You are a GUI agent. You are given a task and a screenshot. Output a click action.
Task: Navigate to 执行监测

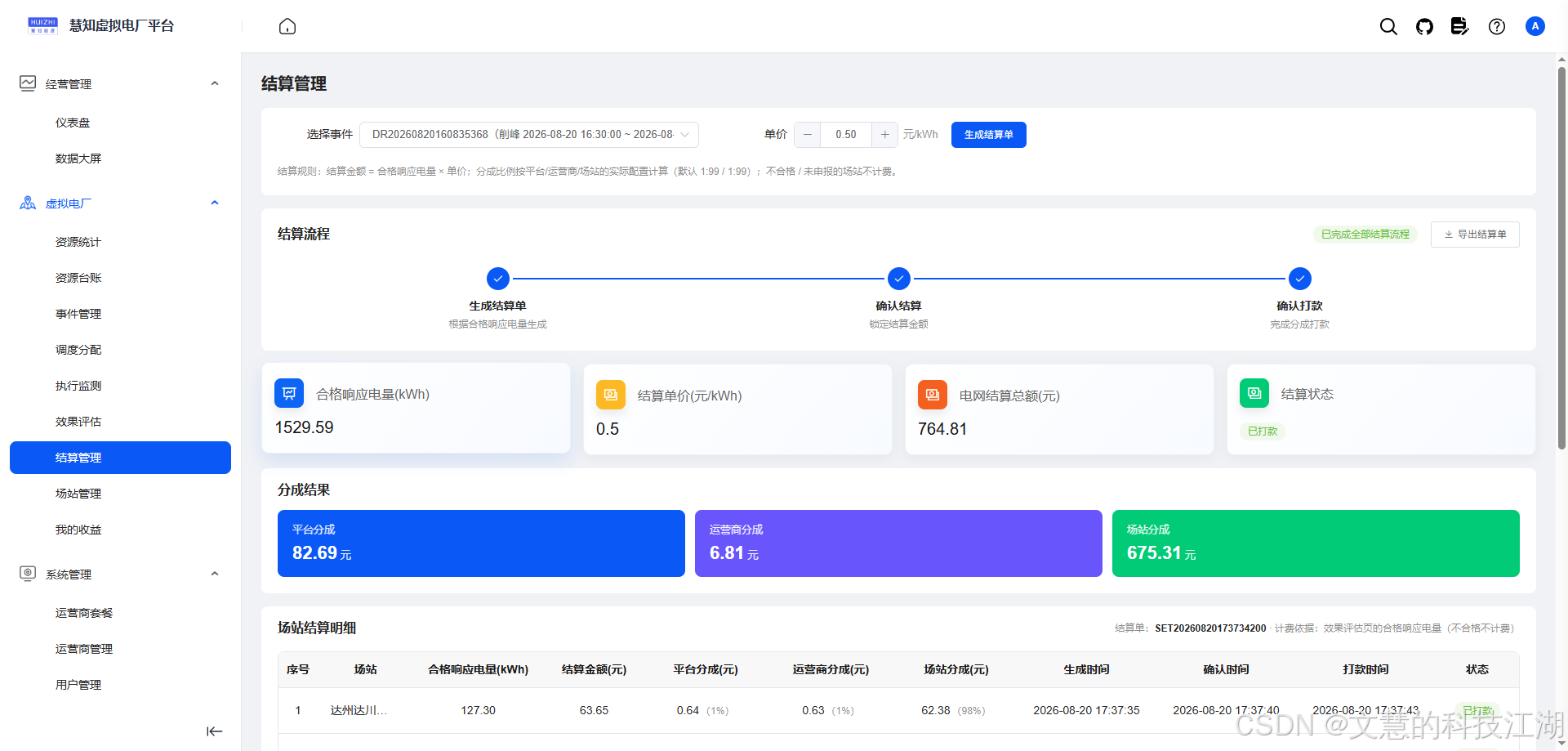(x=120, y=386)
